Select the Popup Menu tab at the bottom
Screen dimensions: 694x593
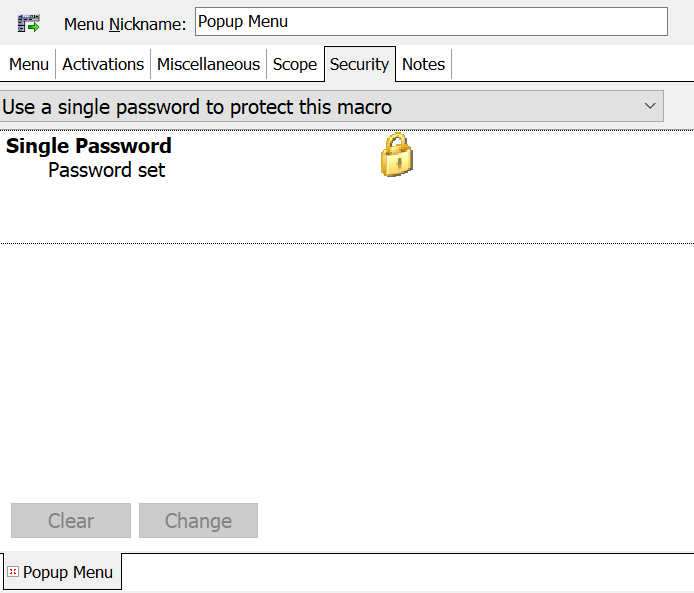coord(67,572)
